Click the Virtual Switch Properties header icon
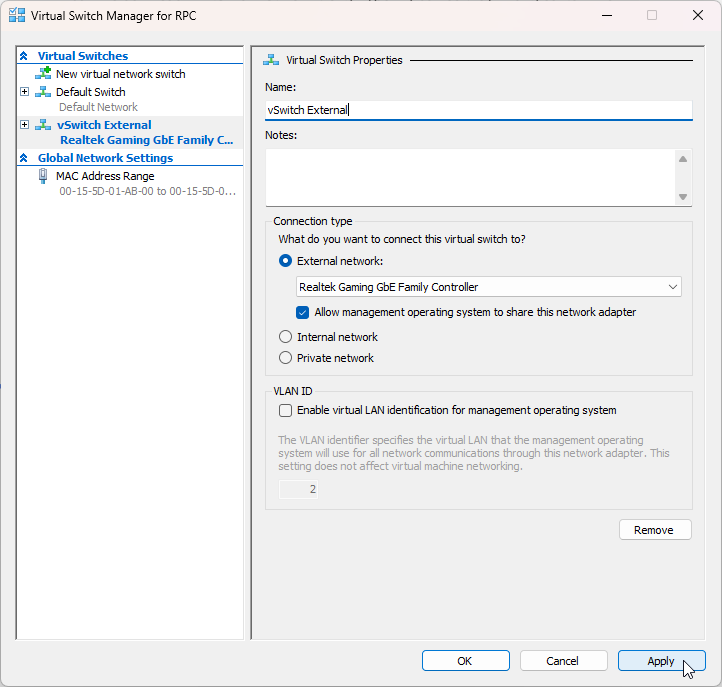Image resolution: width=722 pixels, height=687 pixels. (x=270, y=60)
